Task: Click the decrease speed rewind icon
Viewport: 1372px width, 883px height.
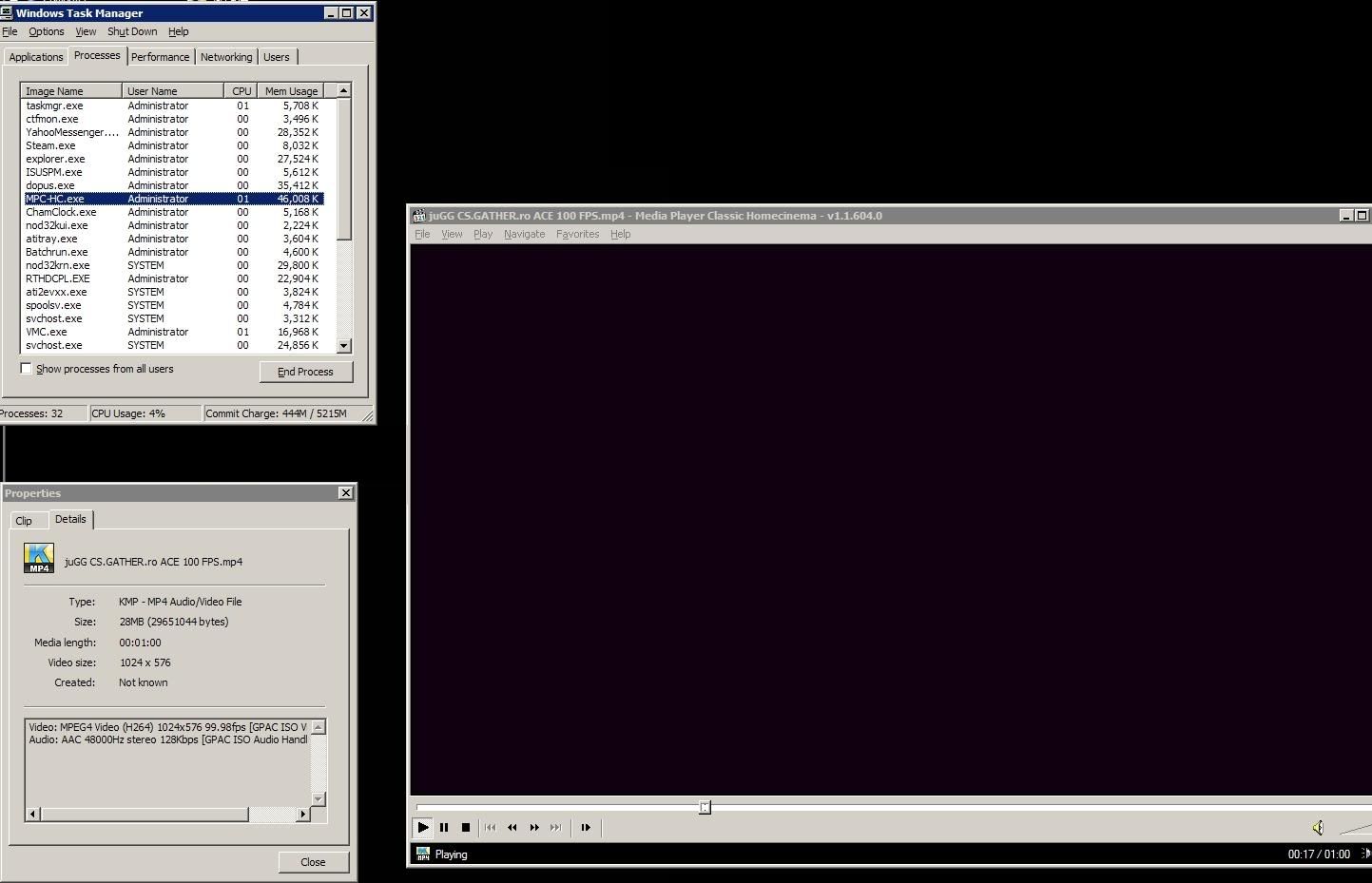Action: tap(512, 827)
